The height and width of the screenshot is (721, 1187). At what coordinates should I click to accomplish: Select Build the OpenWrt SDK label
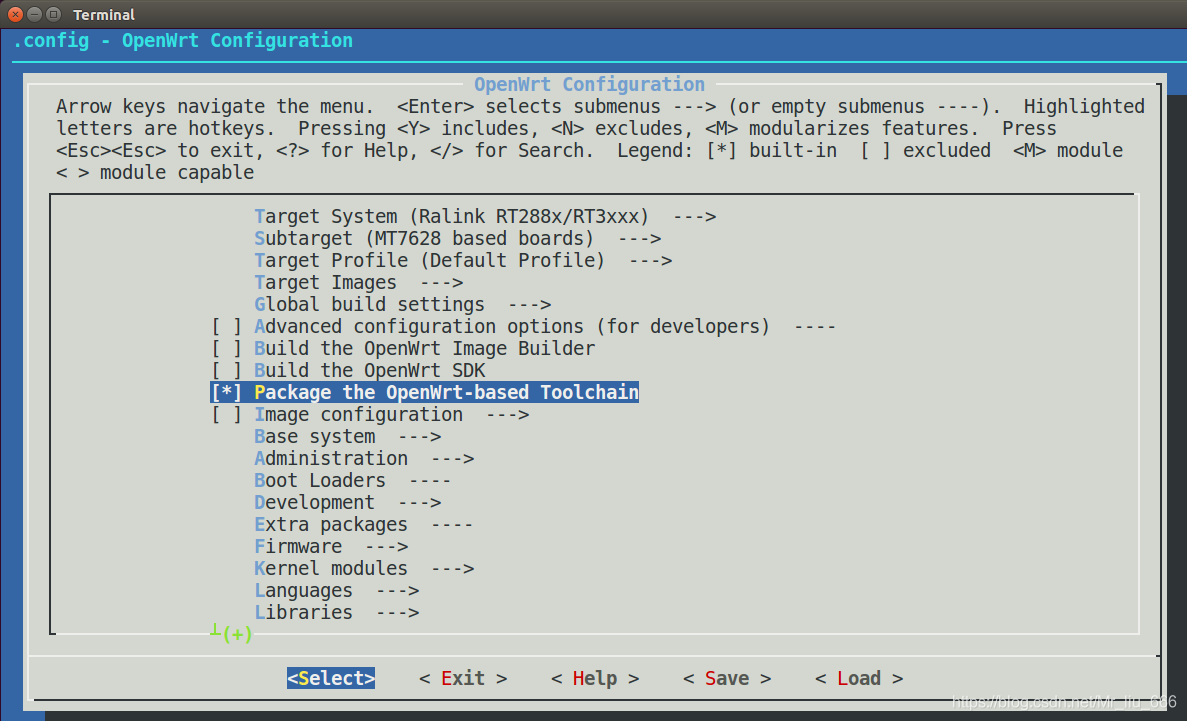369,370
